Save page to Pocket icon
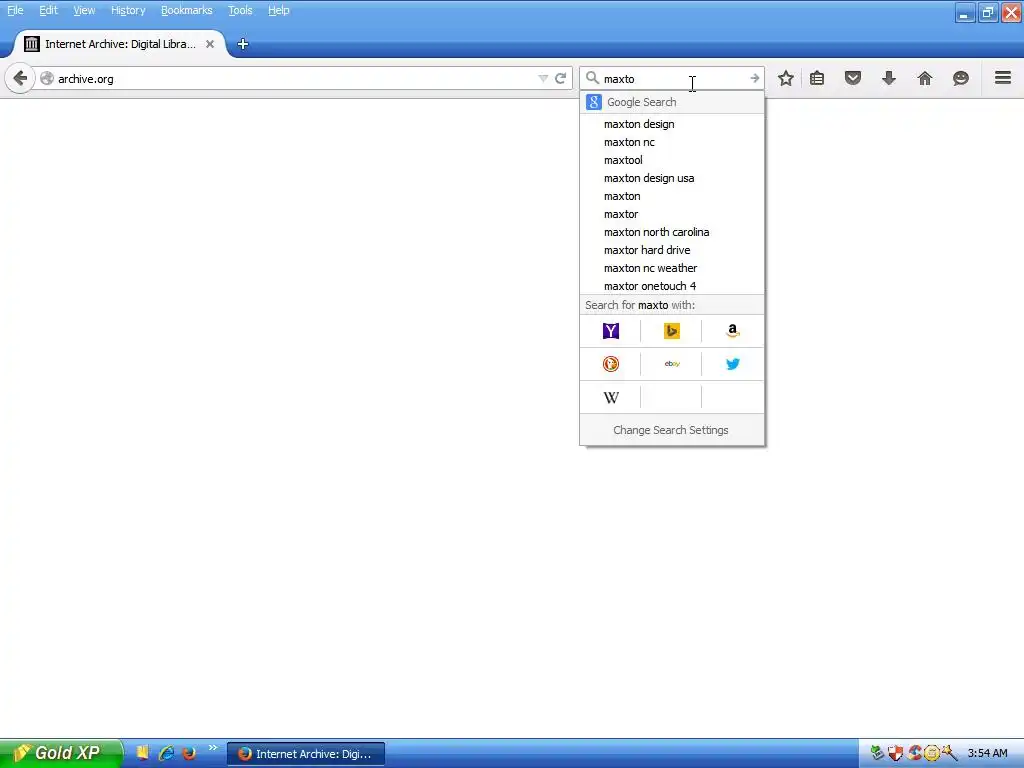Viewport: 1024px width, 768px height. tap(853, 78)
